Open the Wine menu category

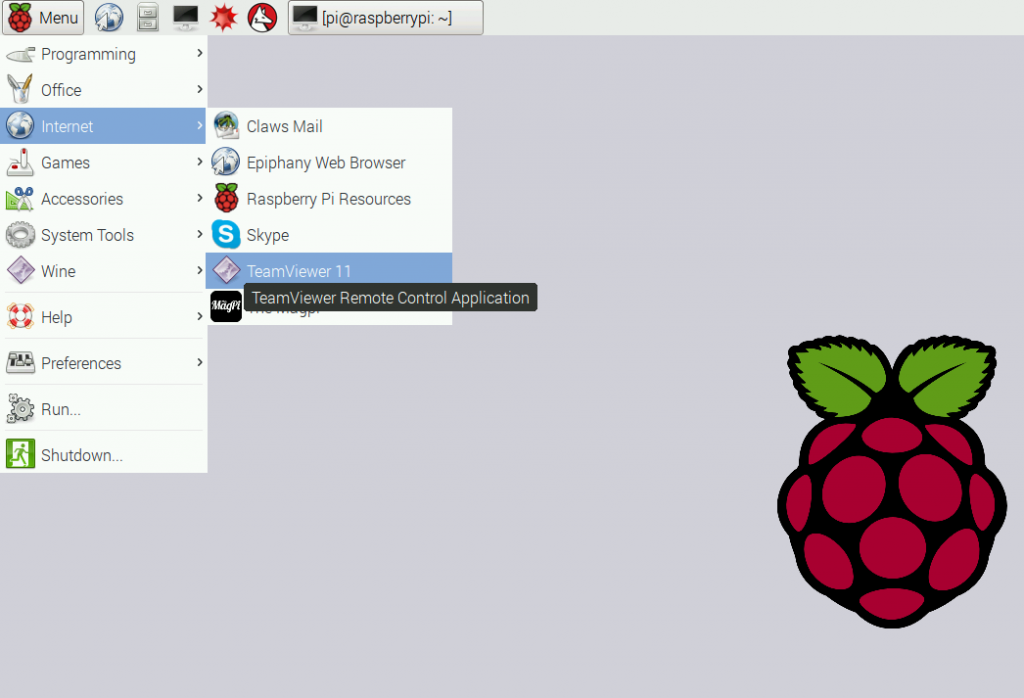(x=103, y=271)
